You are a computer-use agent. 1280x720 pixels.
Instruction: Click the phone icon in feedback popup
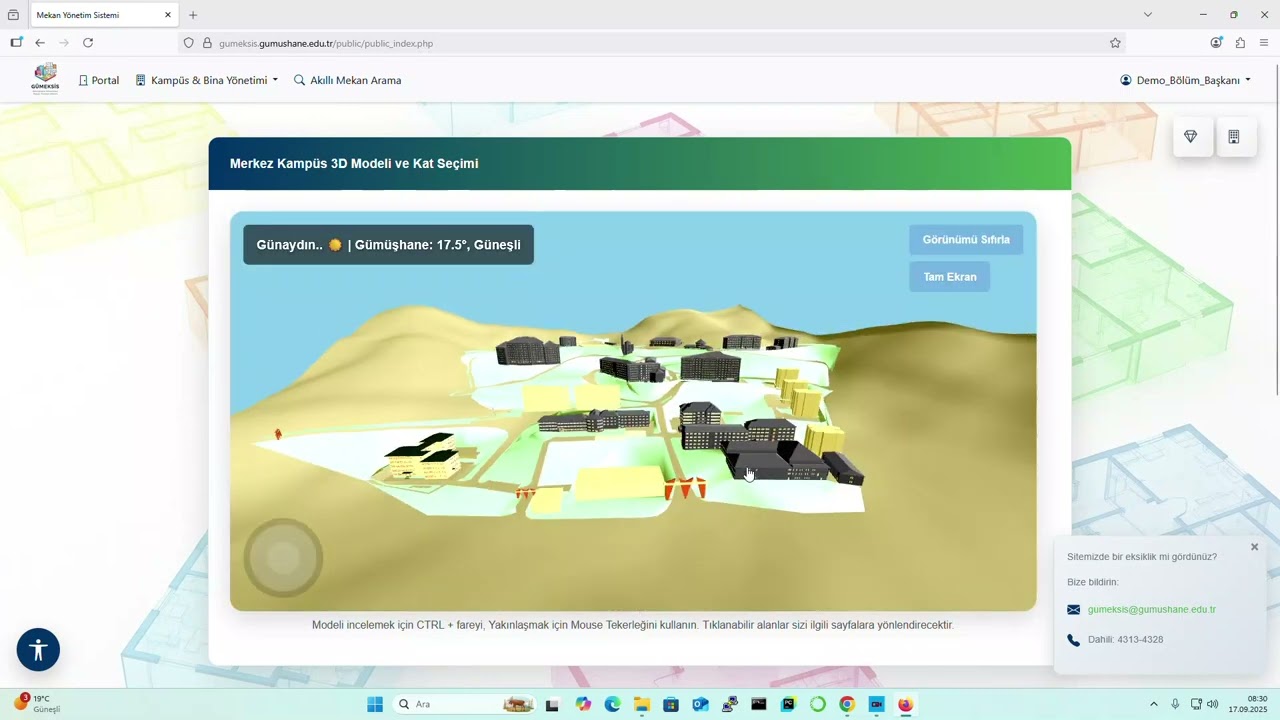click(x=1074, y=640)
